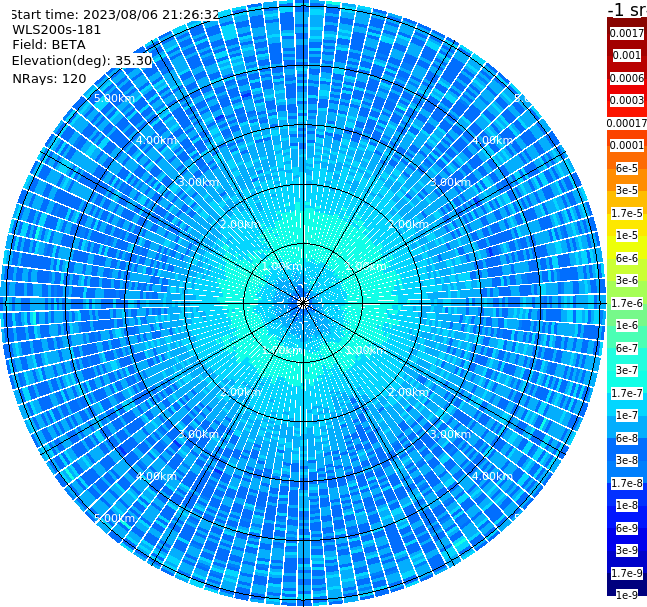Click the 'Elevation(deg): 35.30' text

point(82,61)
